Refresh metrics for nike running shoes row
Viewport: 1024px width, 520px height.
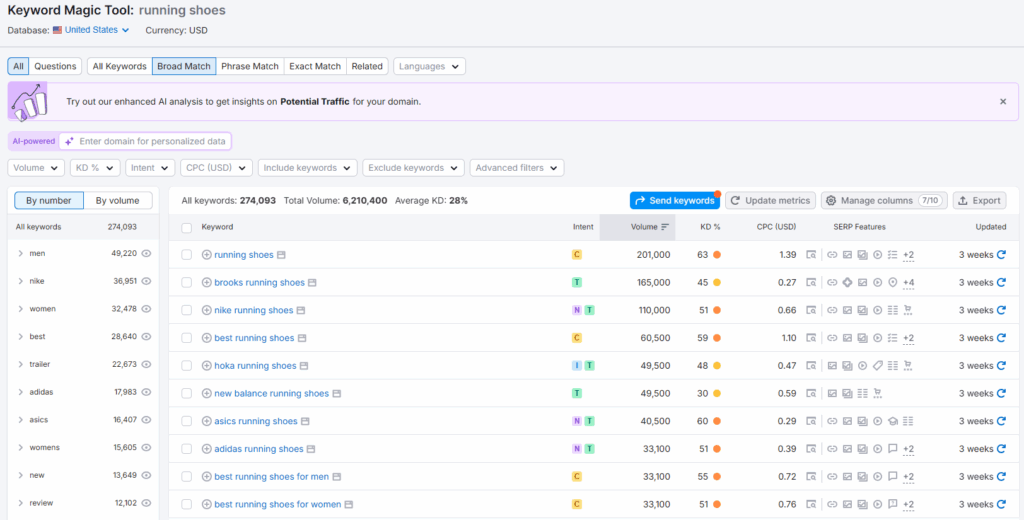[1001, 310]
